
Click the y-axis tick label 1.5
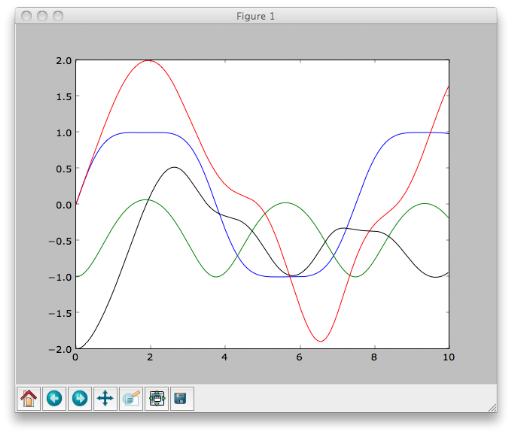point(64,97)
